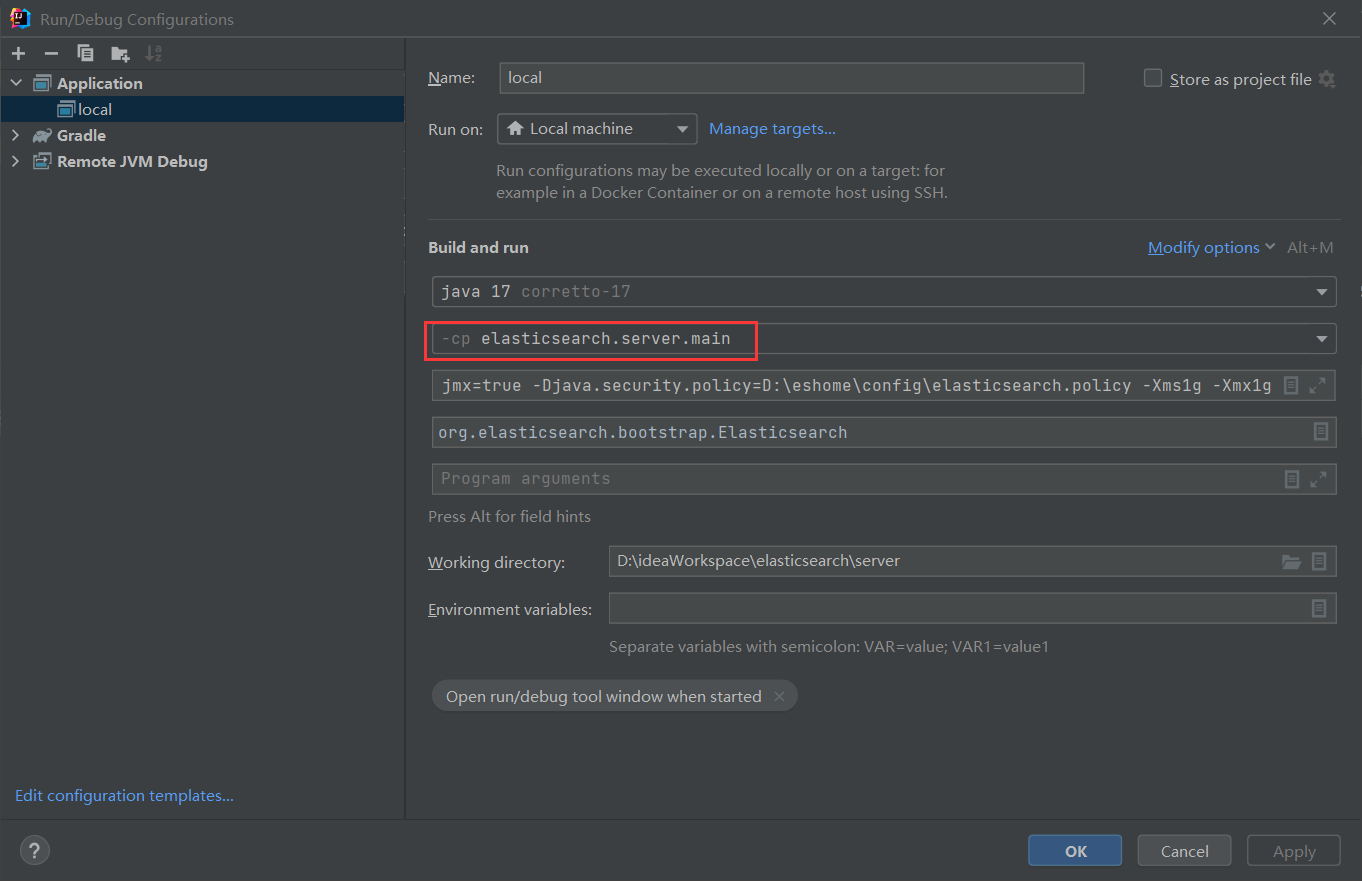Select the local configuration in tree
This screenshot has width=1362, height=881.
202,109
